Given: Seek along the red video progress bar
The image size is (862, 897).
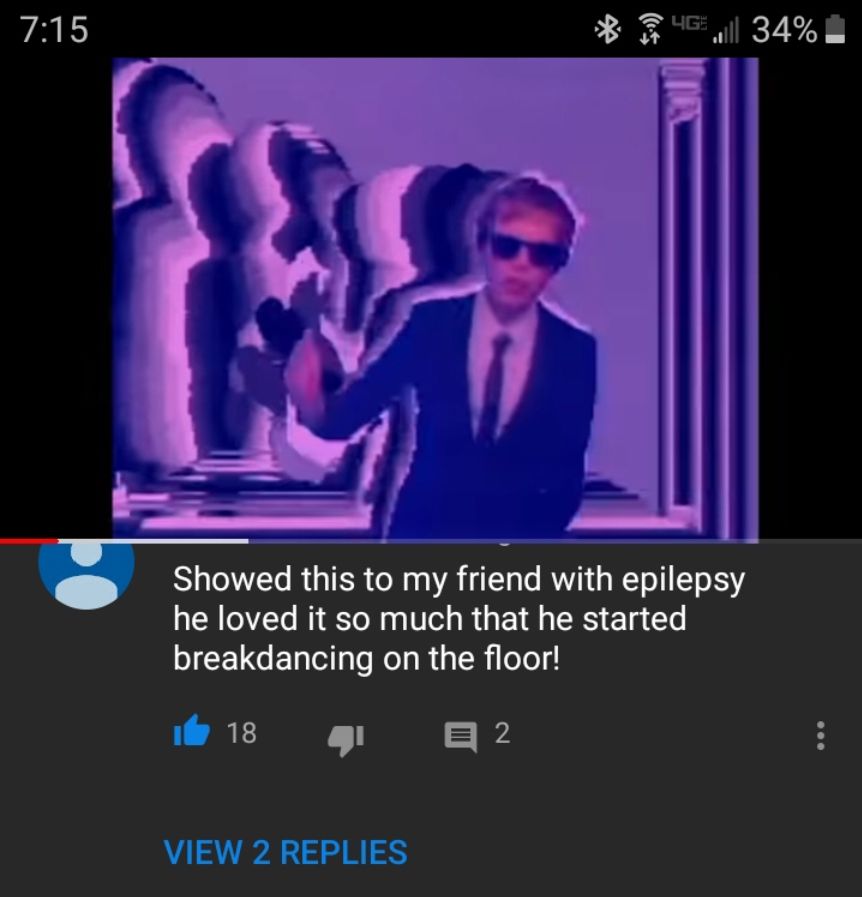Looking at the screenshot, I should pos(29,541).
